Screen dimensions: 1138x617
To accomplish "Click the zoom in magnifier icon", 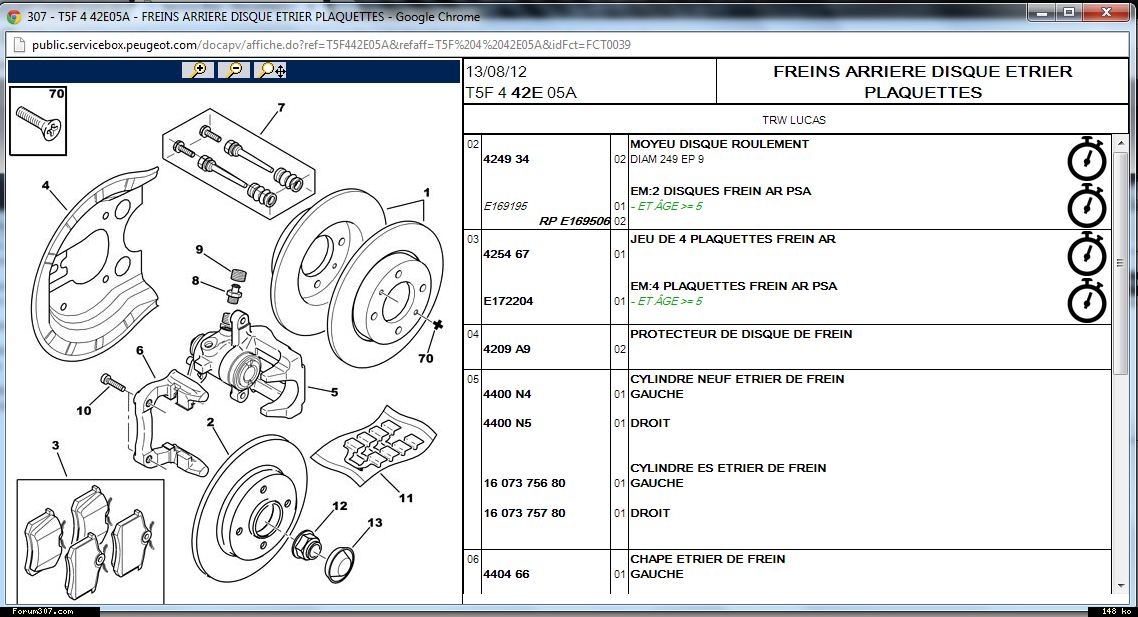I will click(x=198, y=70).
